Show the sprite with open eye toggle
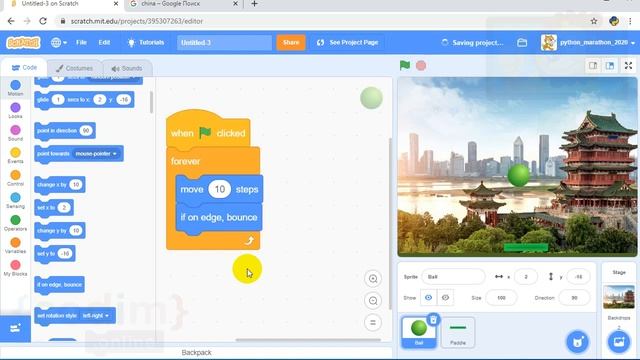This screenshot has height=360, width=640. pos(429,298)
